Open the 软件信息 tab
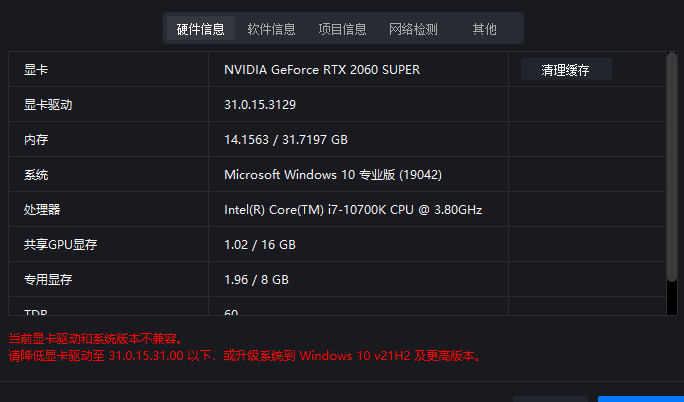Image resolution: width=684 pixels, height=402 pixels. click(x=271, y=29)
